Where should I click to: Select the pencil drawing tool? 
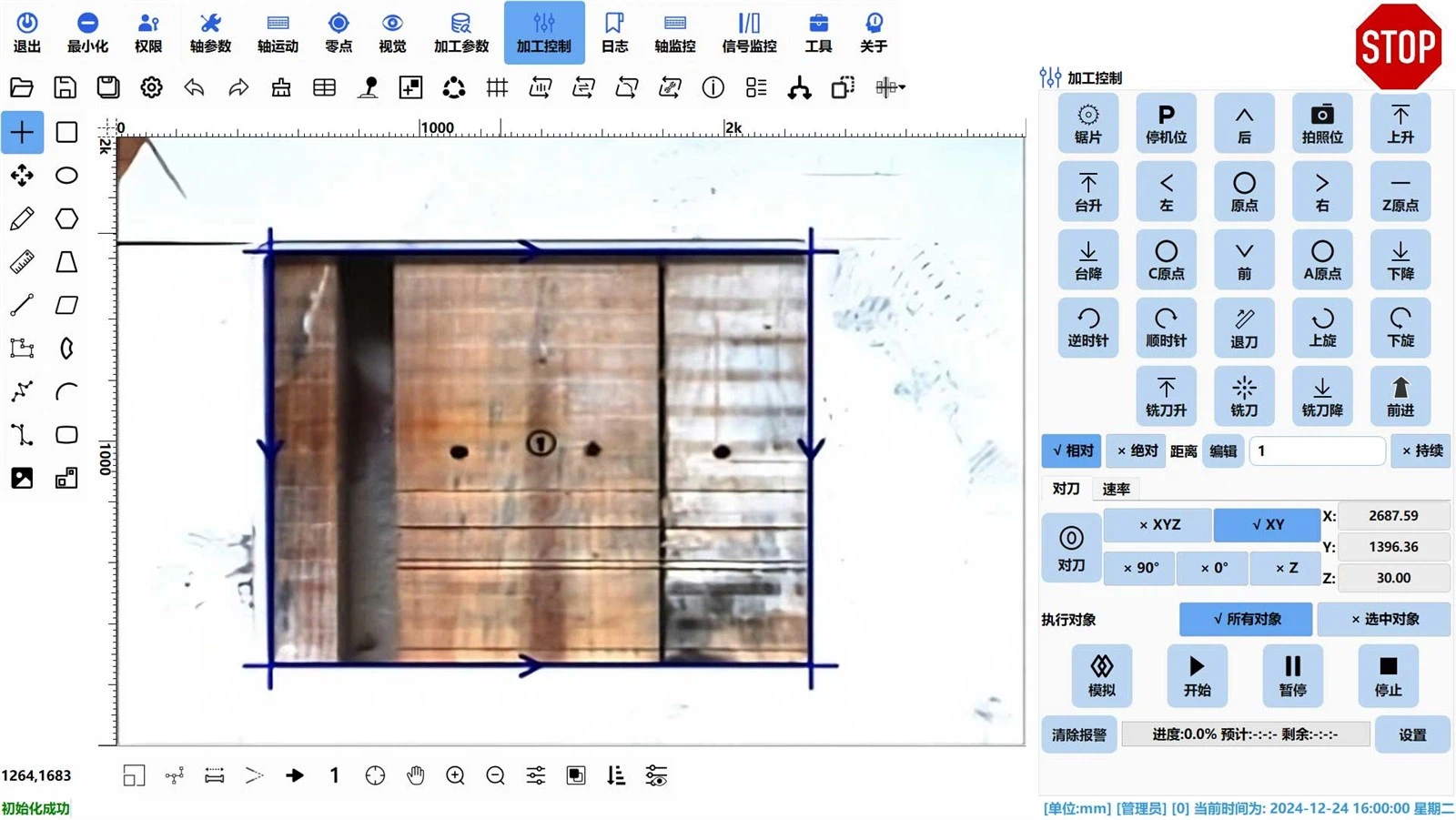22,218
